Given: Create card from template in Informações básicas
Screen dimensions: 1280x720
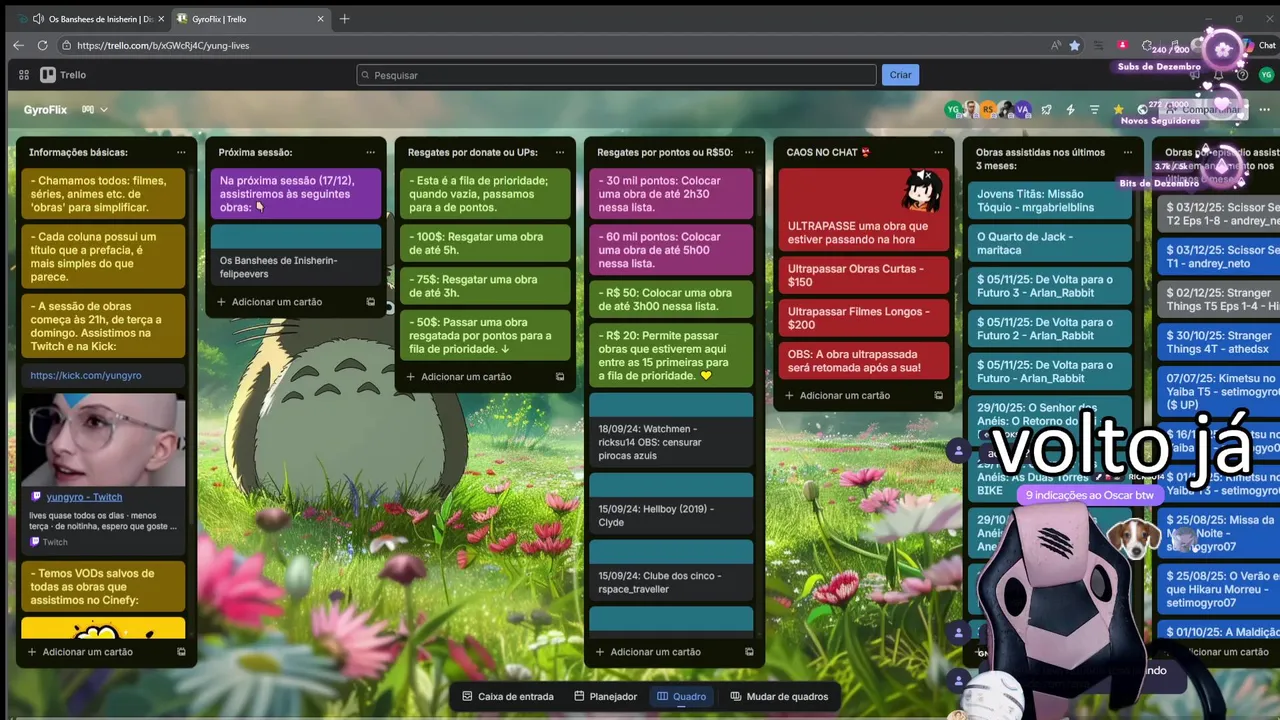Looking at the screenshot, I should coord(181,652).
